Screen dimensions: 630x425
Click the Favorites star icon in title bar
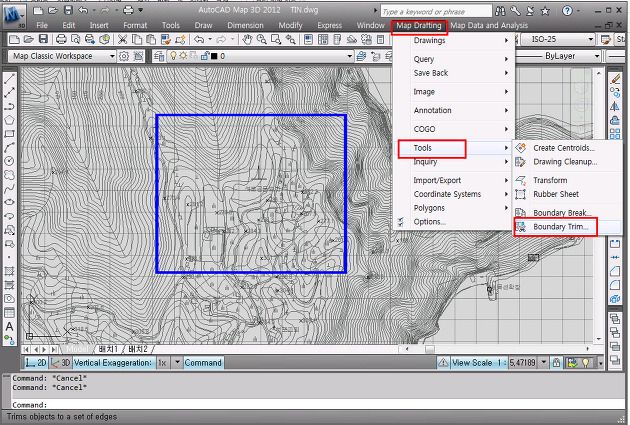tap(545, 11)
